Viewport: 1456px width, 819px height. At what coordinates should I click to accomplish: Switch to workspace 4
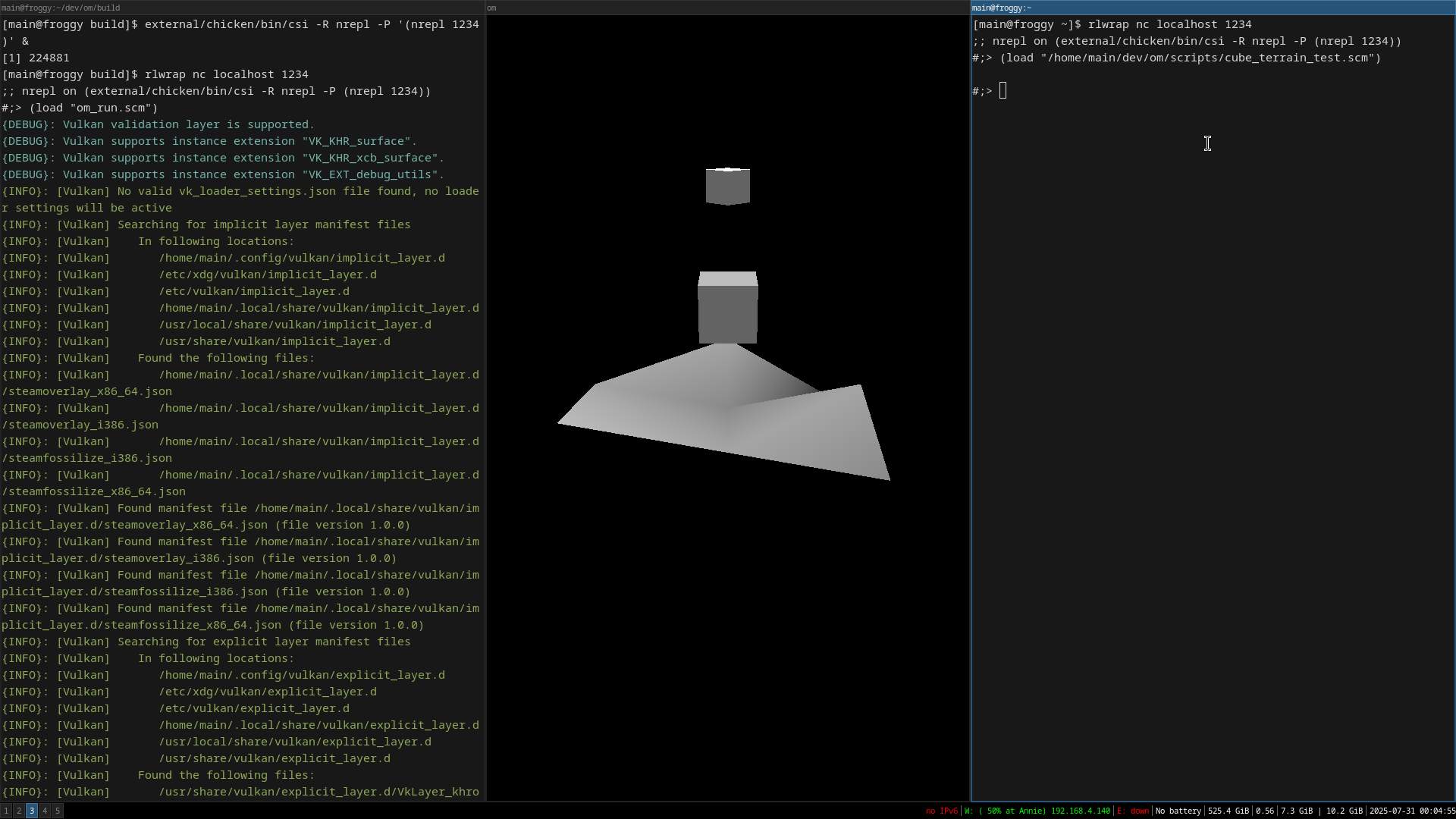(45, 811)
